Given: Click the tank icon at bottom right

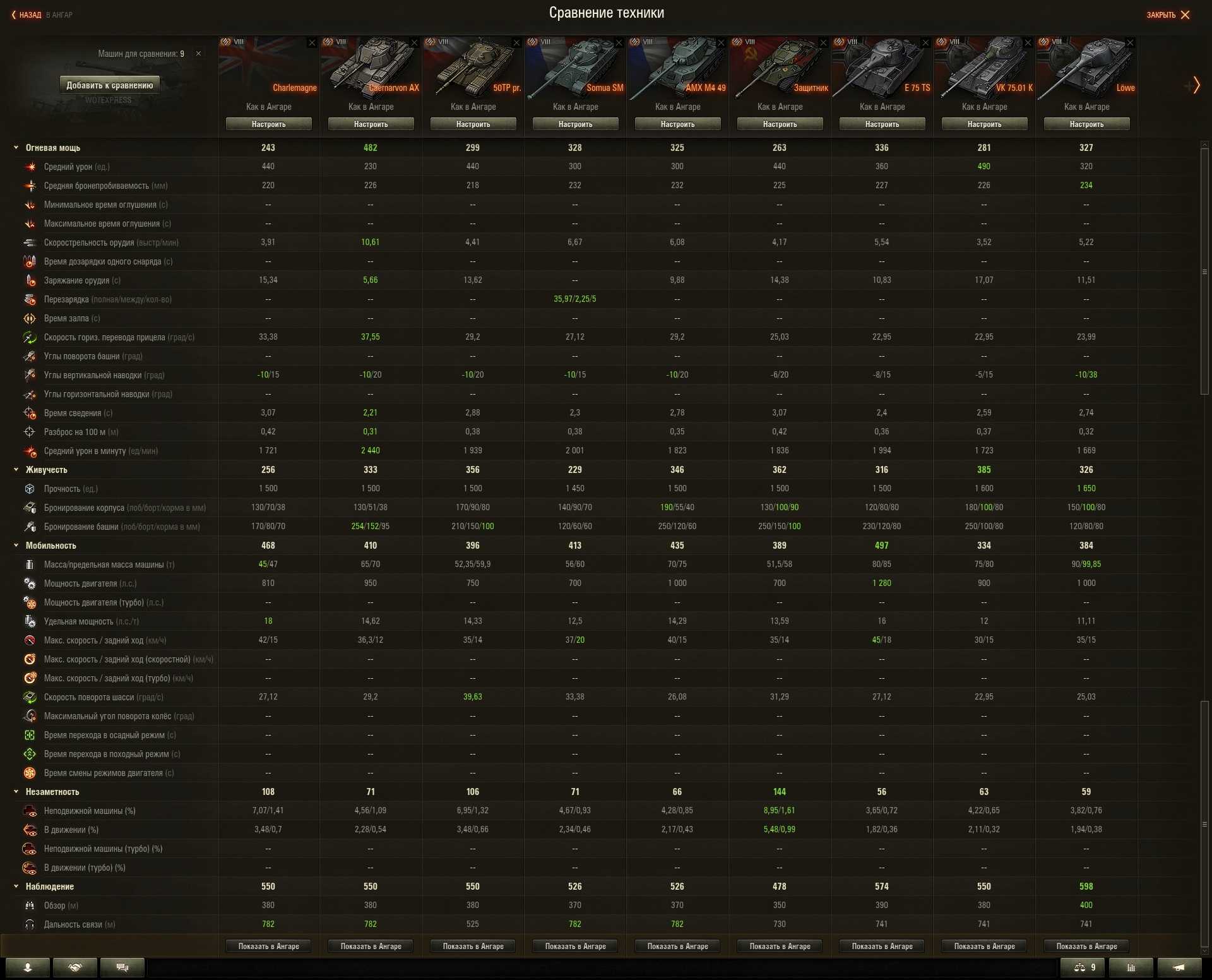Looking at the screenshot, I should [x=1179, y=967].
